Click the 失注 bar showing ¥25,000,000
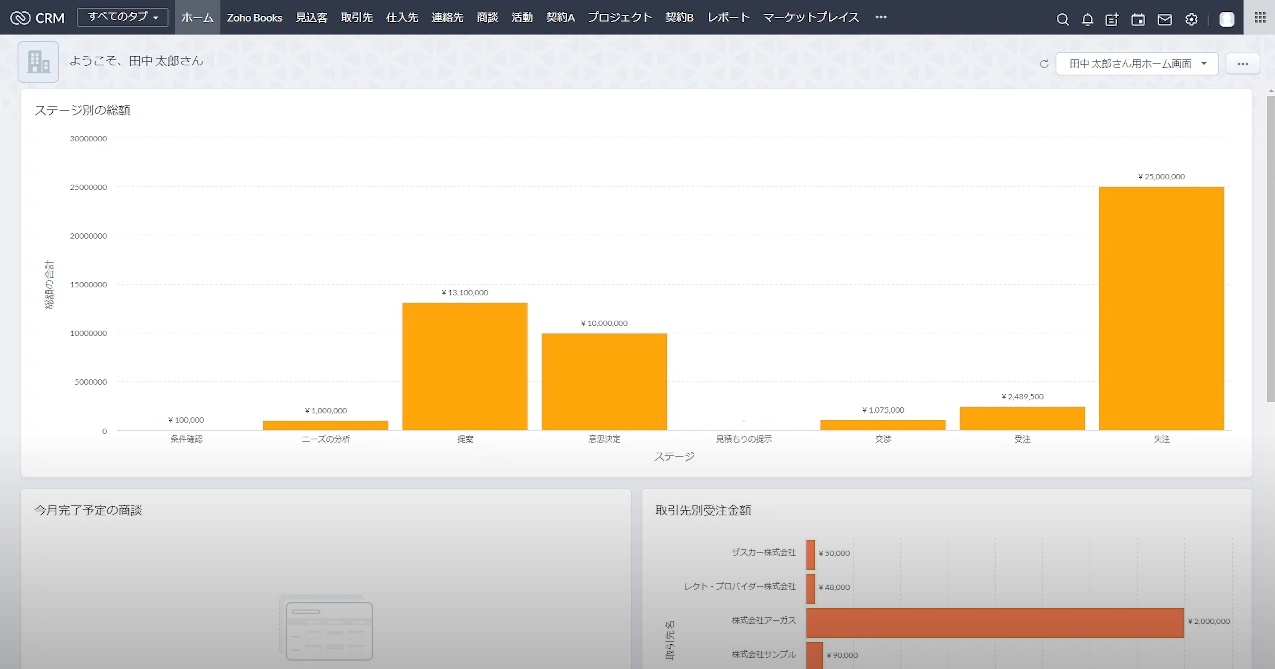The height and width of the screenshot is (669, 1275). (x=1161, y=310)
